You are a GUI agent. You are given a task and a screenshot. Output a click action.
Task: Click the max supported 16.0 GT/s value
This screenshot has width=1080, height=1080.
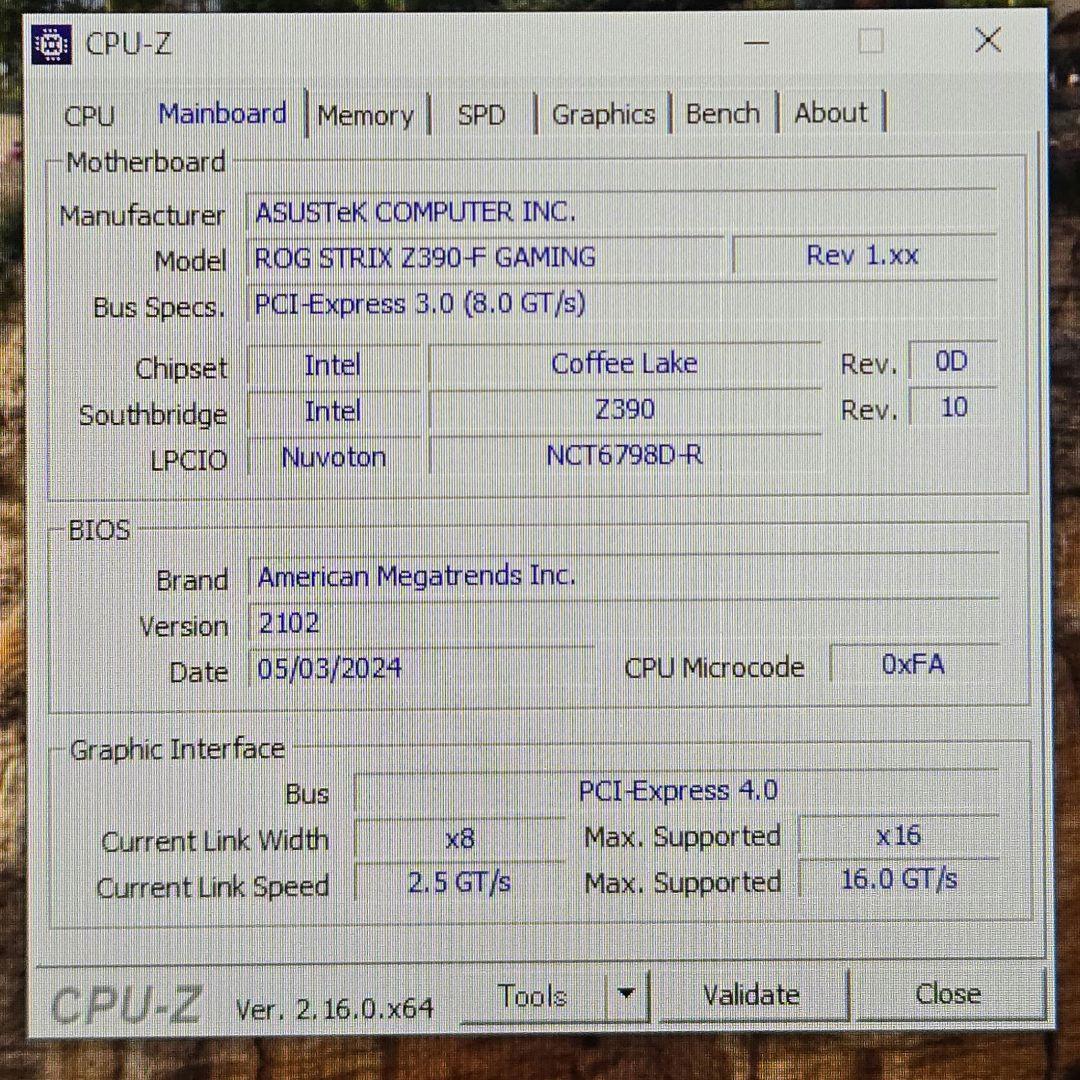click(x=899, y=880)
